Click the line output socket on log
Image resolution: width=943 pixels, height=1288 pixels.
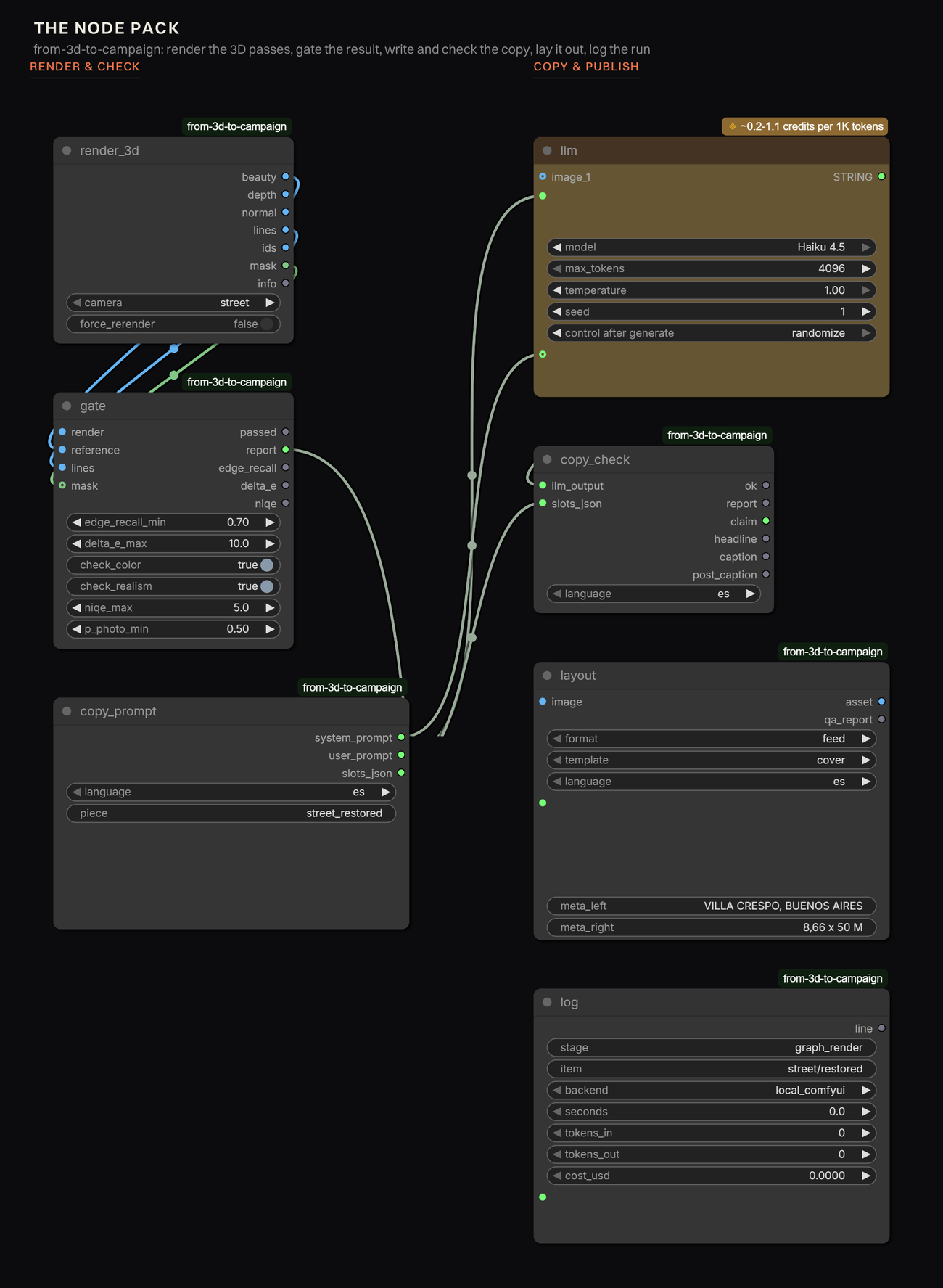[882, 1028]
